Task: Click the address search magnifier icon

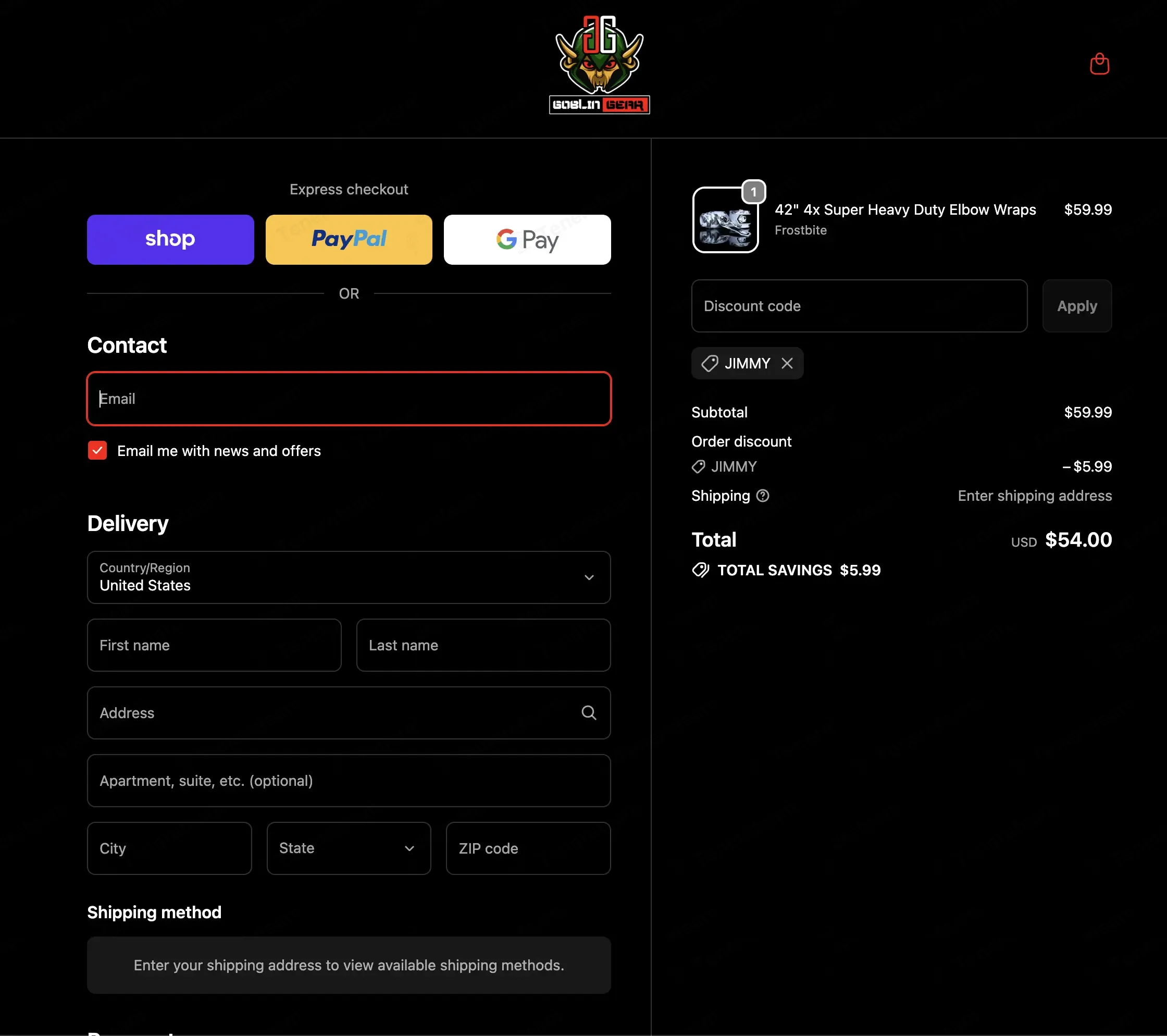Action: click(x=589, y=713)
